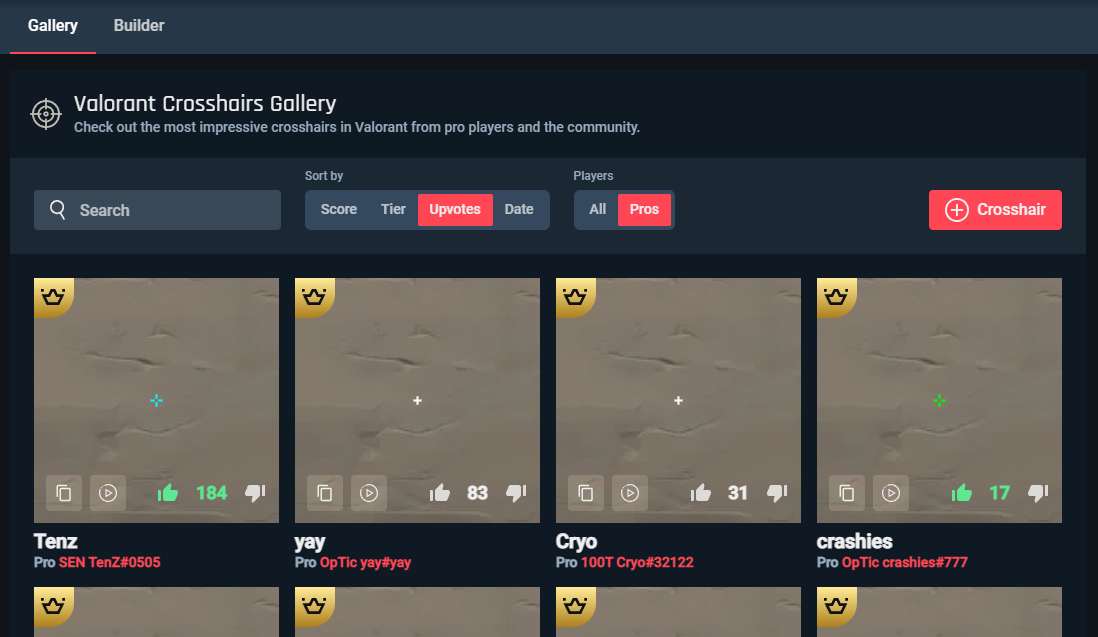Add a new Crosshair with red button

(995, 209)
